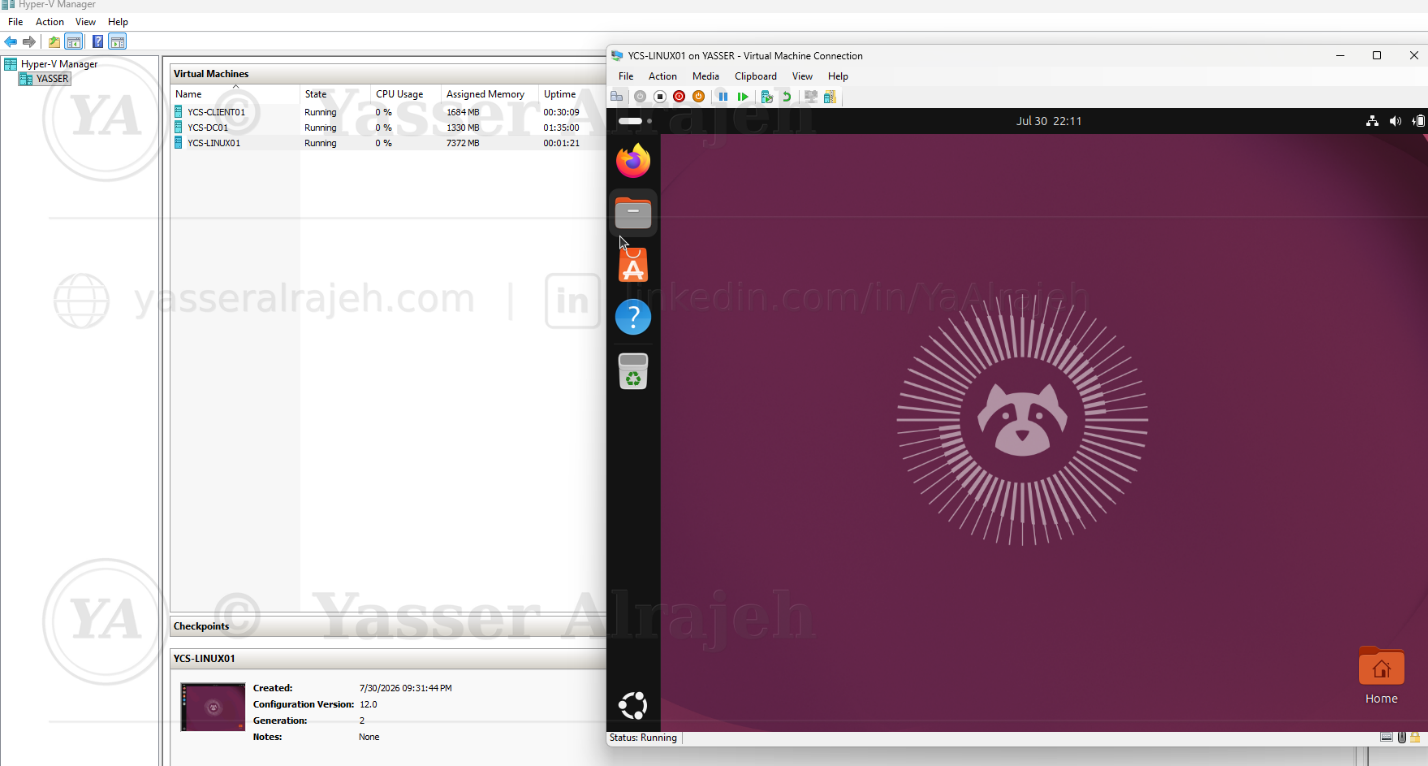The width and height of the screenshot is (1428, 766).
Task: Open the Trash from Ubuntu dock
Action: pos(633,371)
